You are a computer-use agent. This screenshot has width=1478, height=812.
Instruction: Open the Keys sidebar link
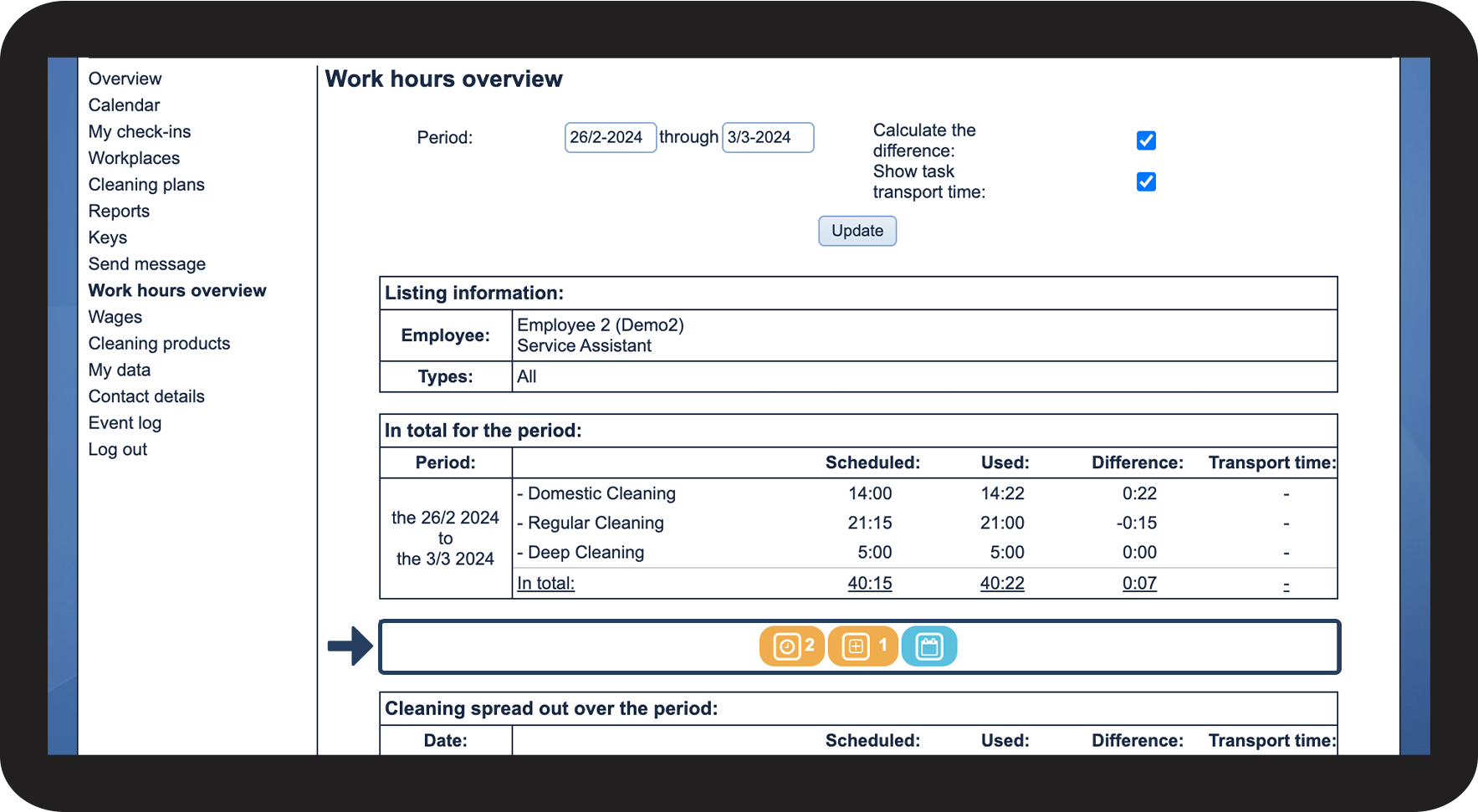[x=108, y=237]
